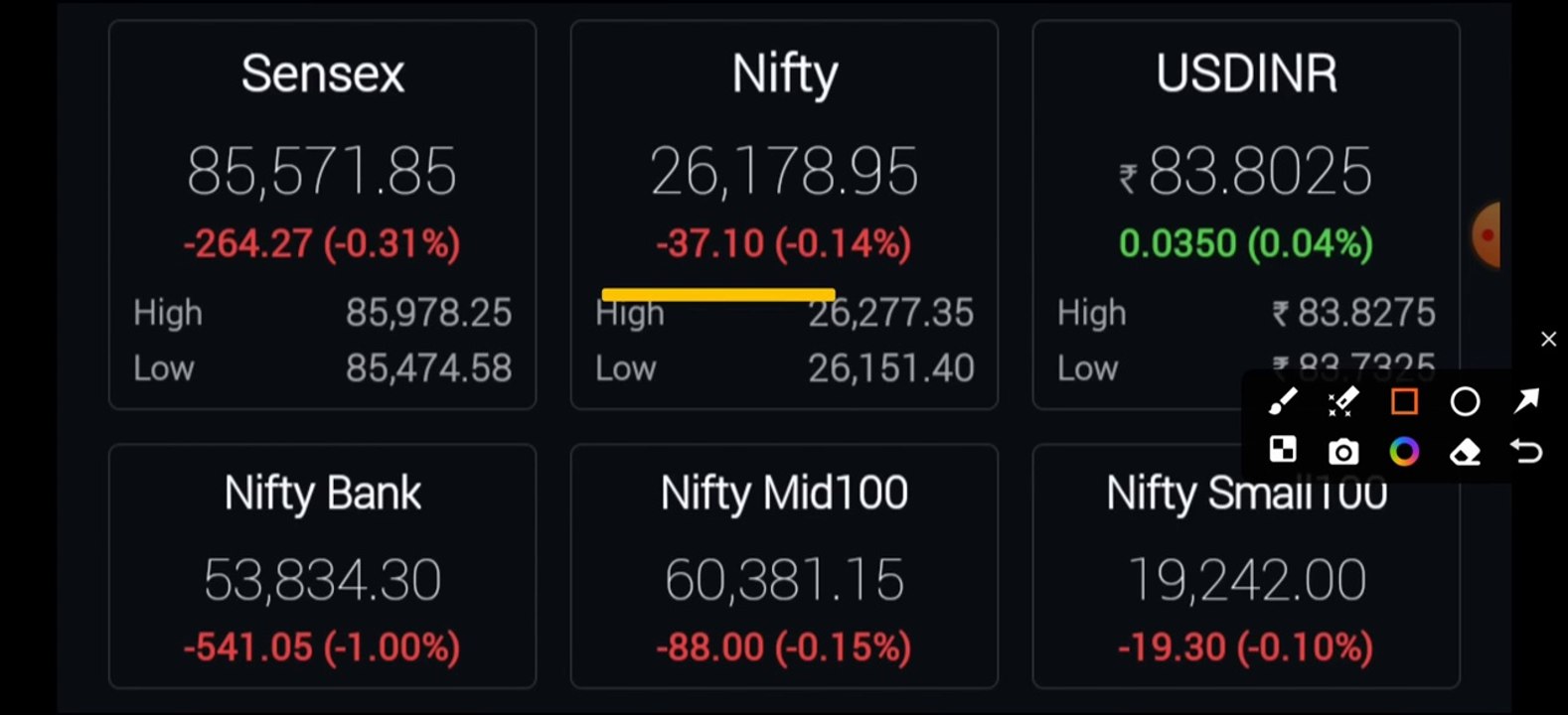The width and height of the screenshot is (1568, 715).
Task: Click the mosaic checkerboard tool
Action: point(1283,451)
